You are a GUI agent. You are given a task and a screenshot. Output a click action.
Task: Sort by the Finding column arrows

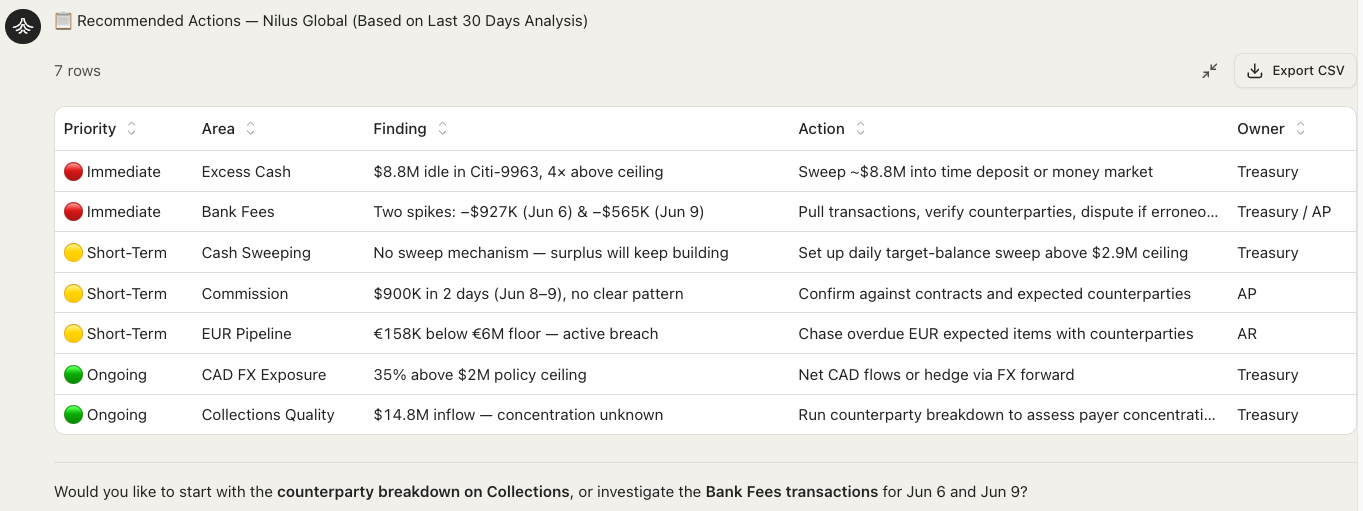point(442,129)
